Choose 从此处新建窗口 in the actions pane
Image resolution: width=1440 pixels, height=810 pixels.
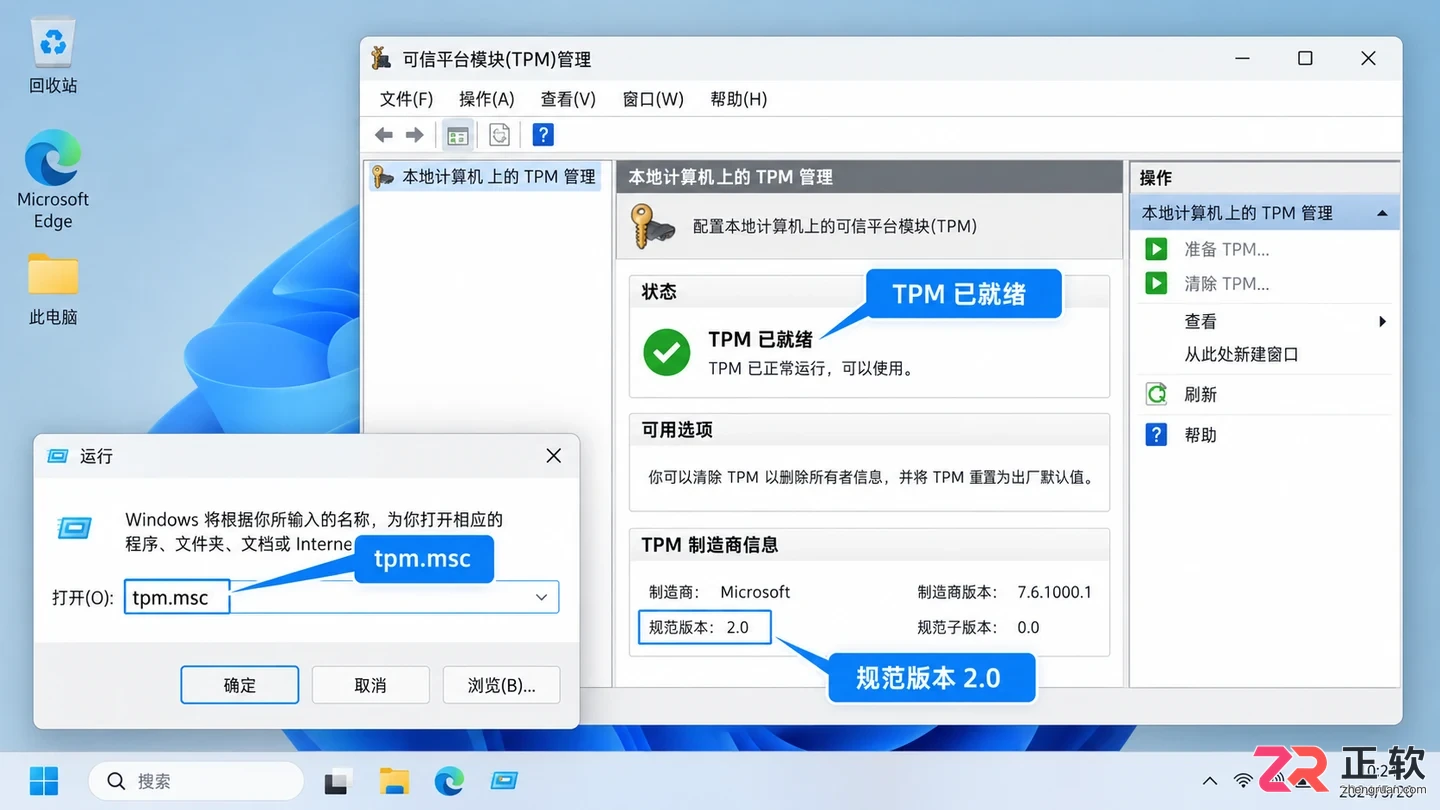(1241, 354)
